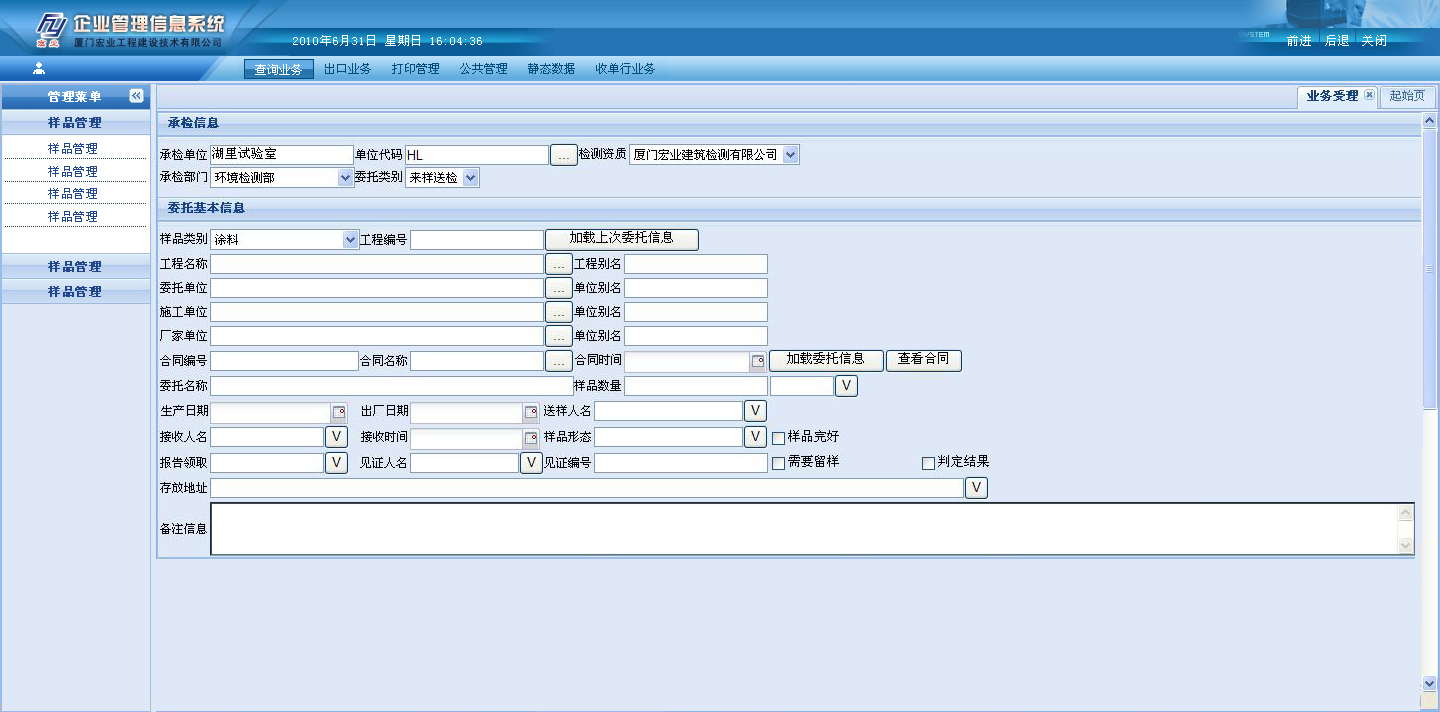Image resolution: width=1440 pixels, height=712 pixels.
Task: Click the small icon below the main scrollbar
Action: coord(1429,701)
